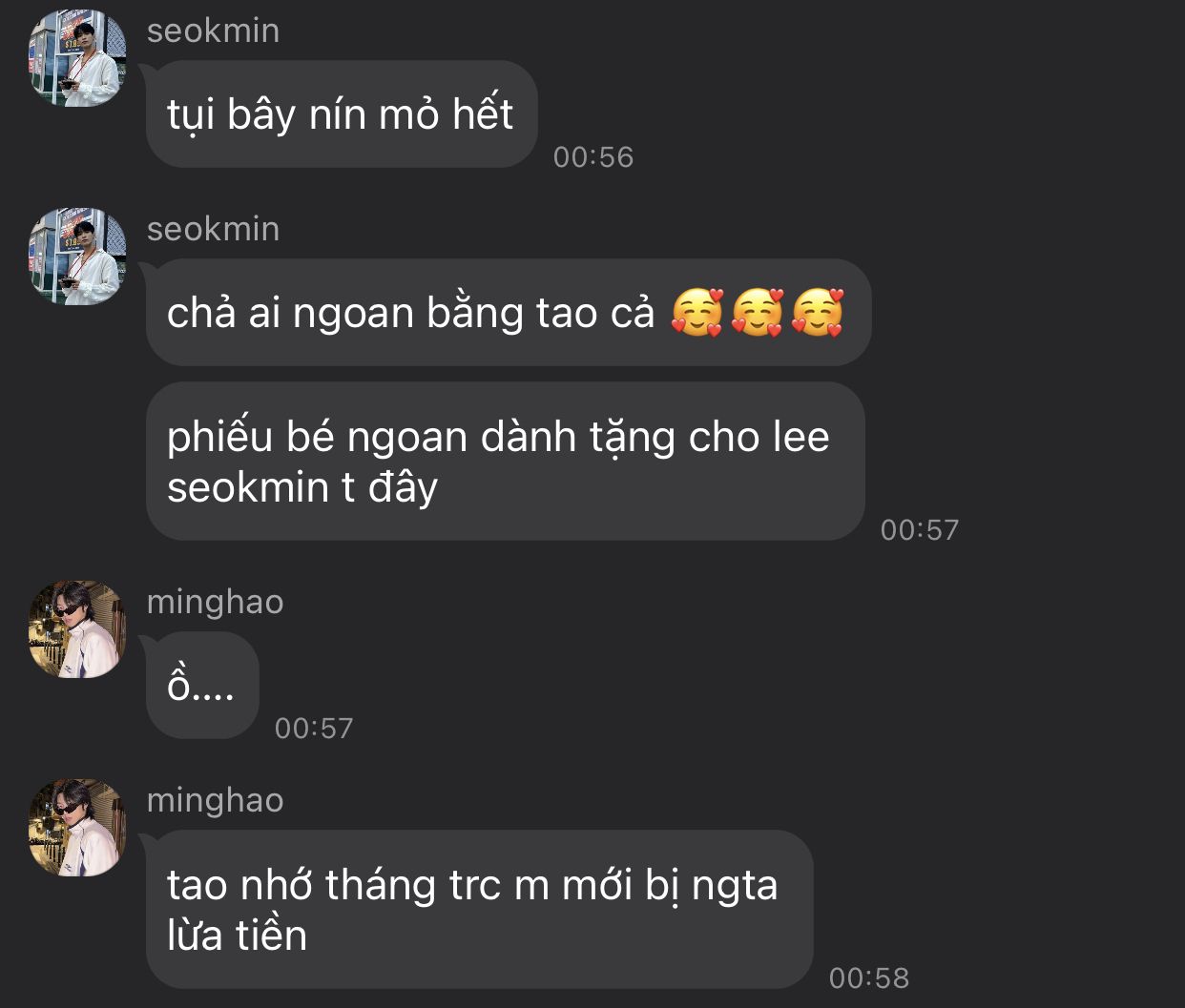Tap the middle smiling-hearts emoji in seokmin's message

click(757, 313)
